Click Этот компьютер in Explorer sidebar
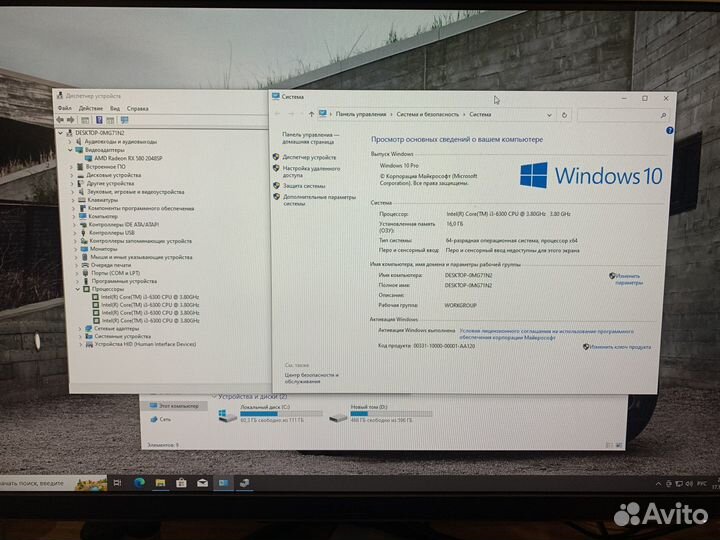This screenshot has height=540, width=720. (x=174, y=406)
